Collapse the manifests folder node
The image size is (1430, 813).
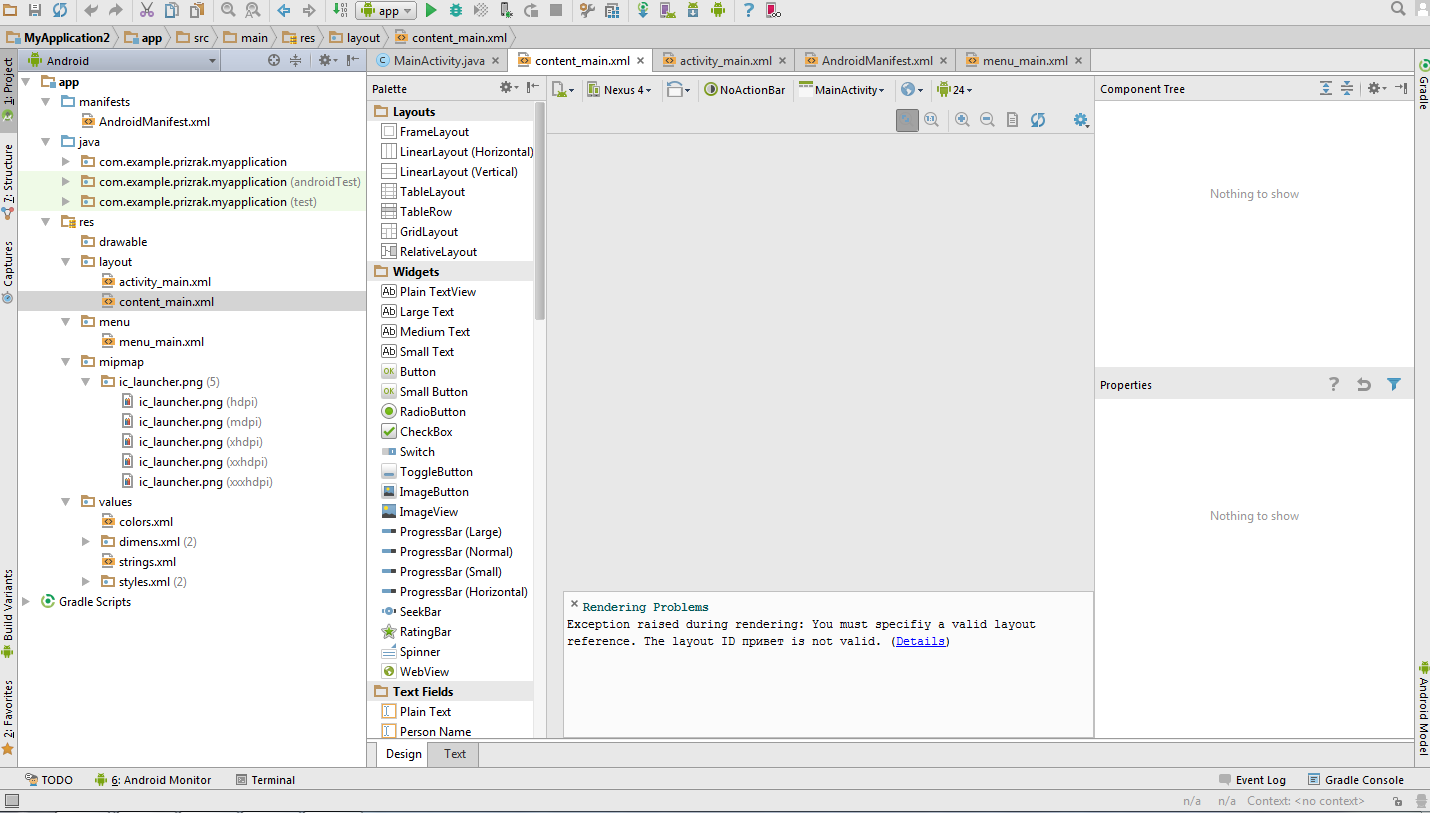(x=46, y=101)
